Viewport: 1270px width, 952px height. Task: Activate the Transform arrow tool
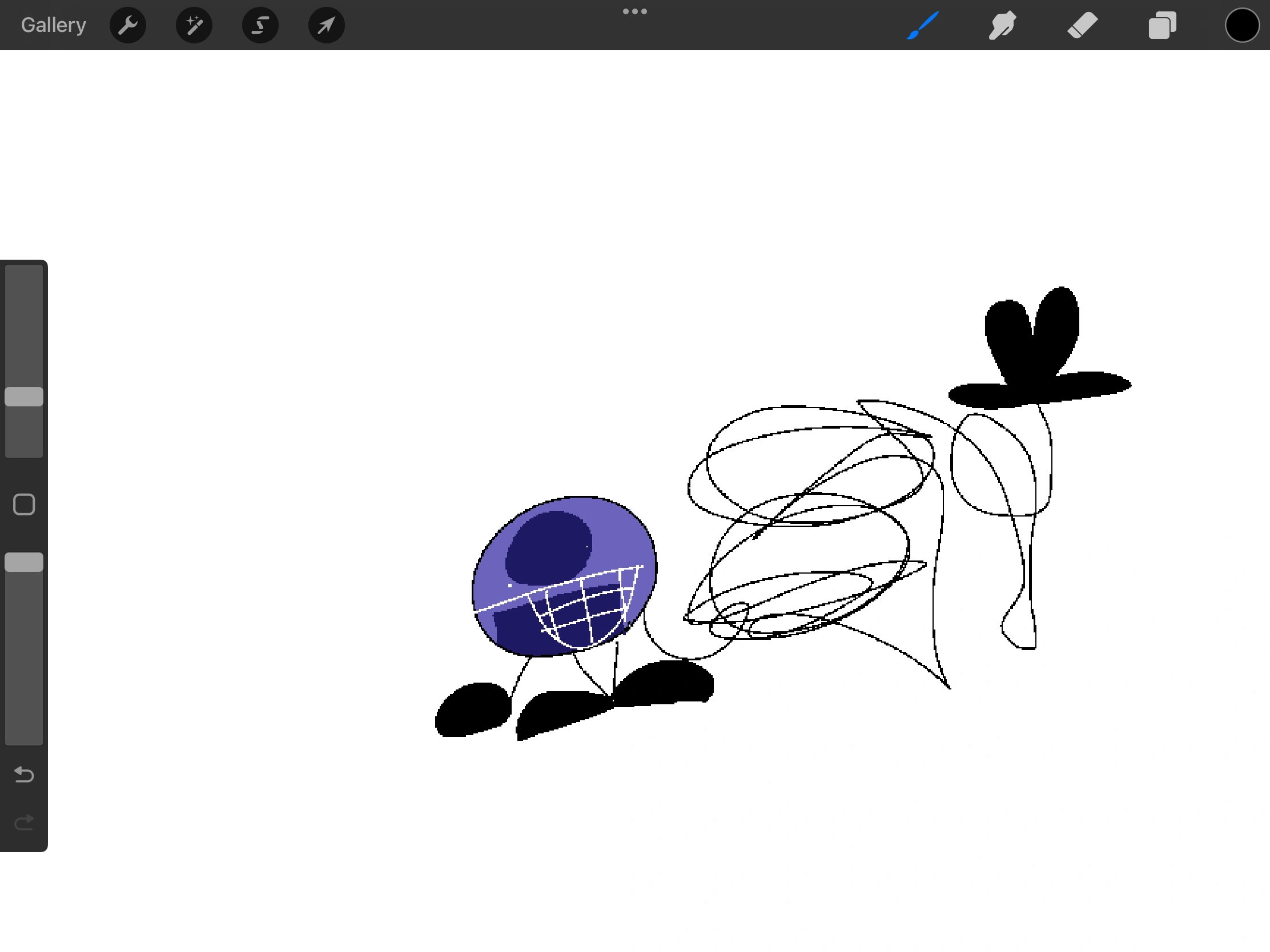[x=326, y=25]
